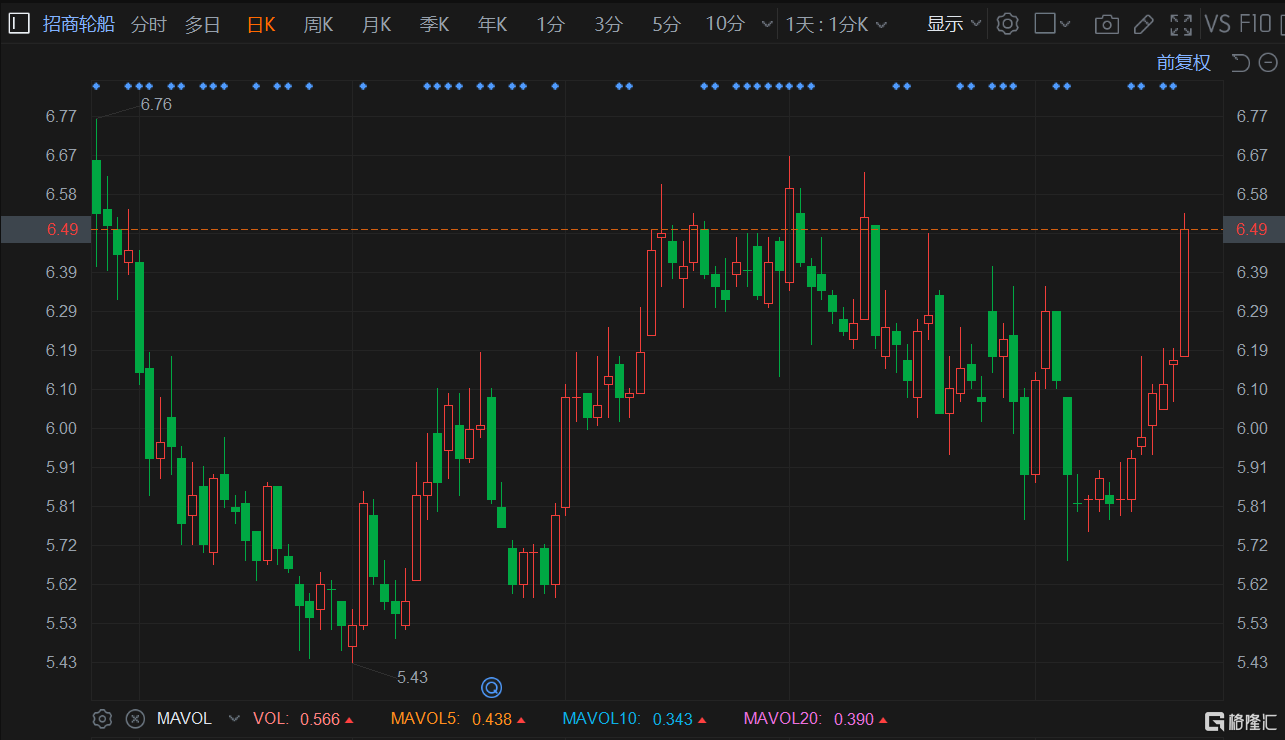Click the VS compare button
The width and height of the screenshot is (1285, 740).
pyautogui.click(x=1217, y=24)
